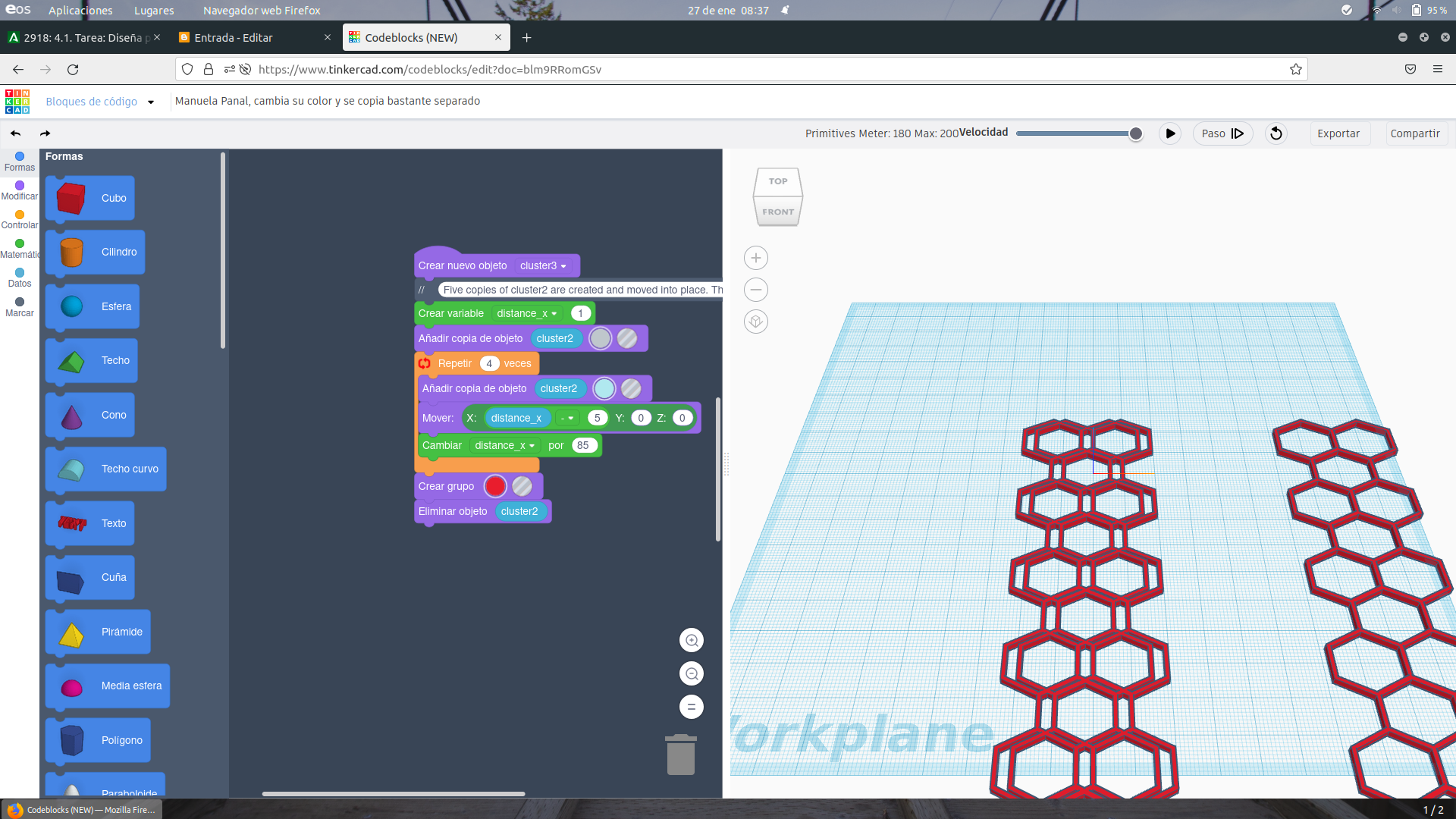This screenshot has width=1456, height=819.
Task: Click the redo arrow icon
Action: click(x=45, y=133)
